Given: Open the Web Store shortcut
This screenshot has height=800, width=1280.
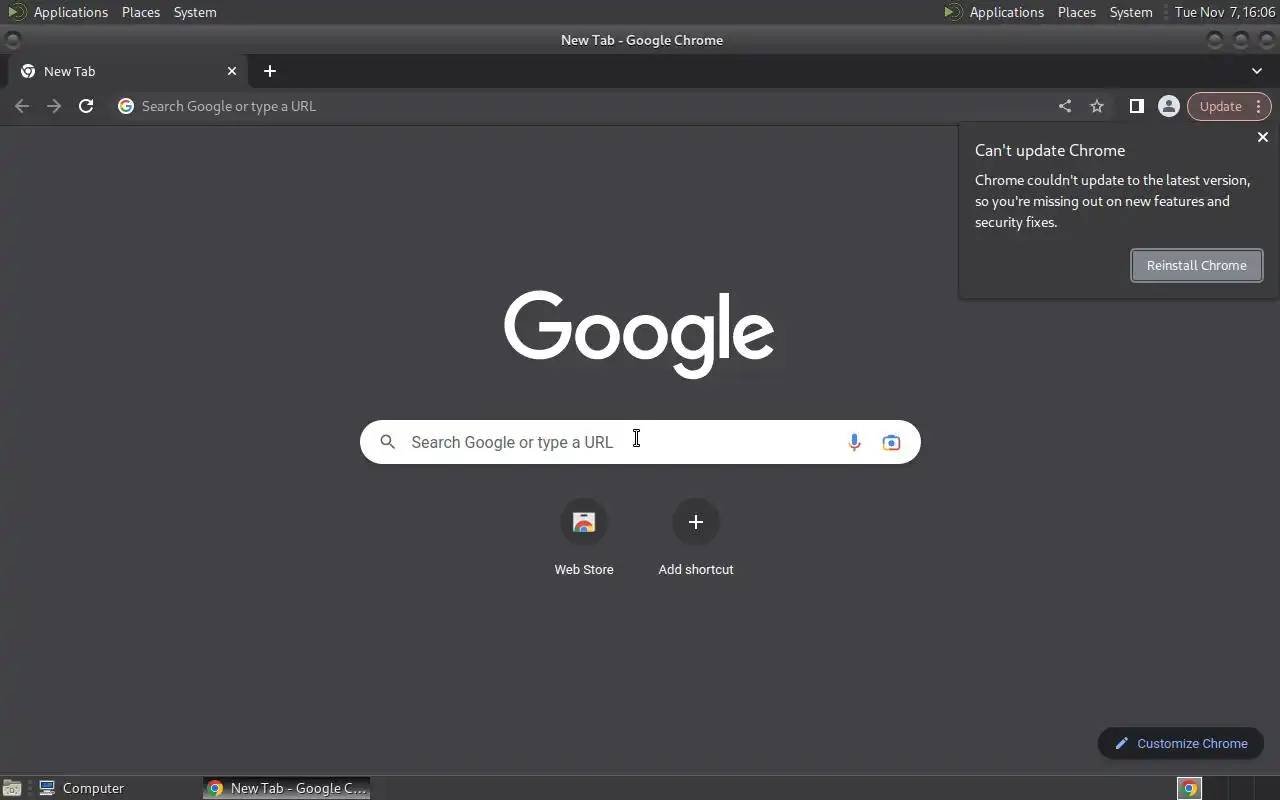Looking at the screenshot, I should (x=584, y=538).
